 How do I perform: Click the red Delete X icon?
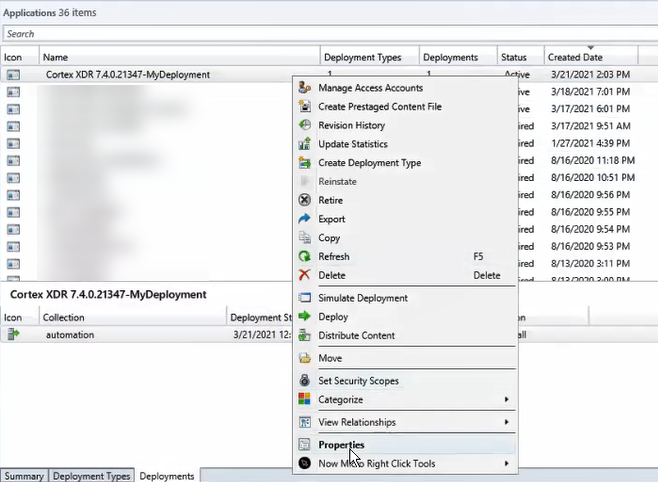(x=305, y=275)
